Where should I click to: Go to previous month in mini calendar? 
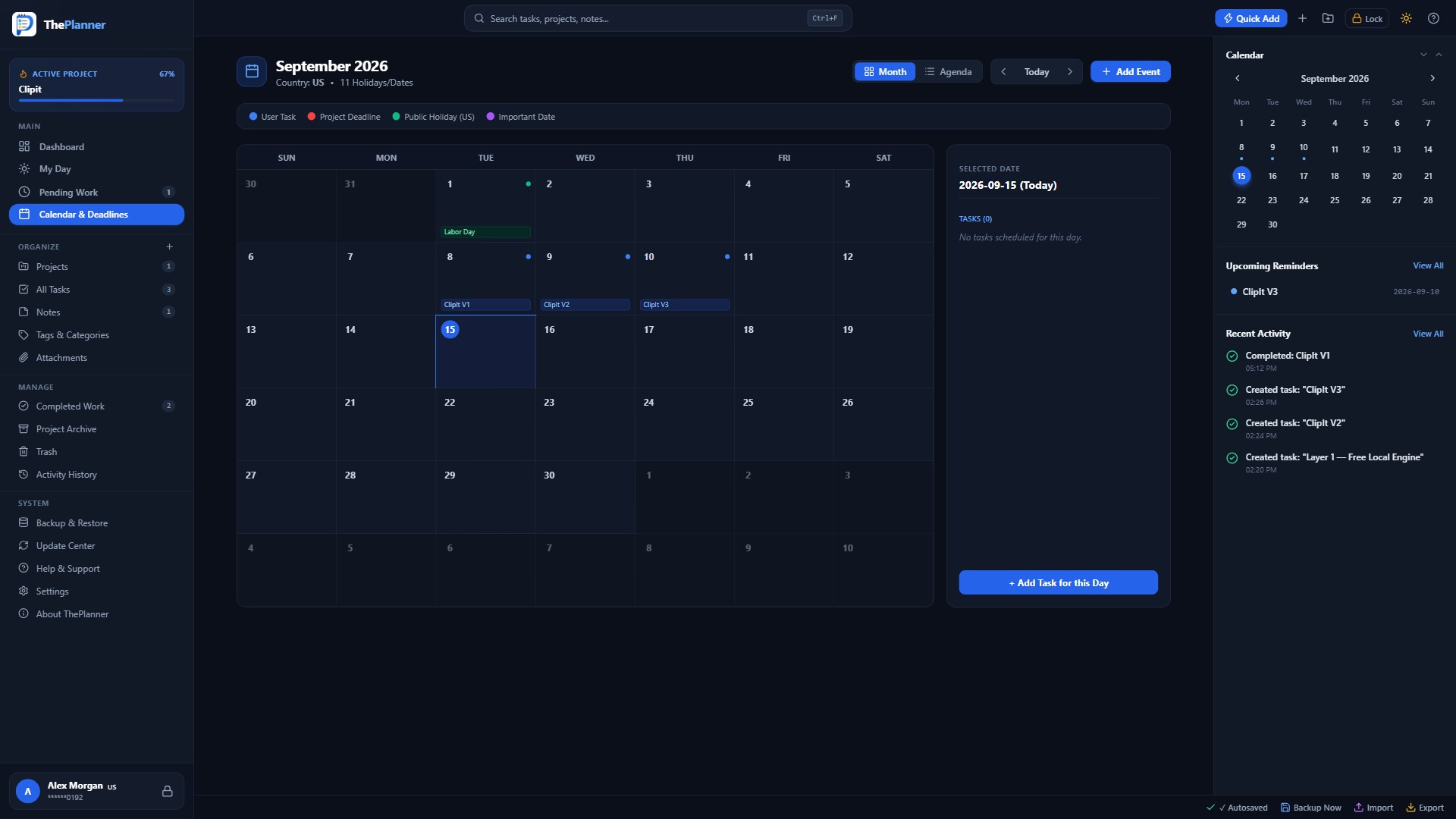click(x=1238, y=78)
